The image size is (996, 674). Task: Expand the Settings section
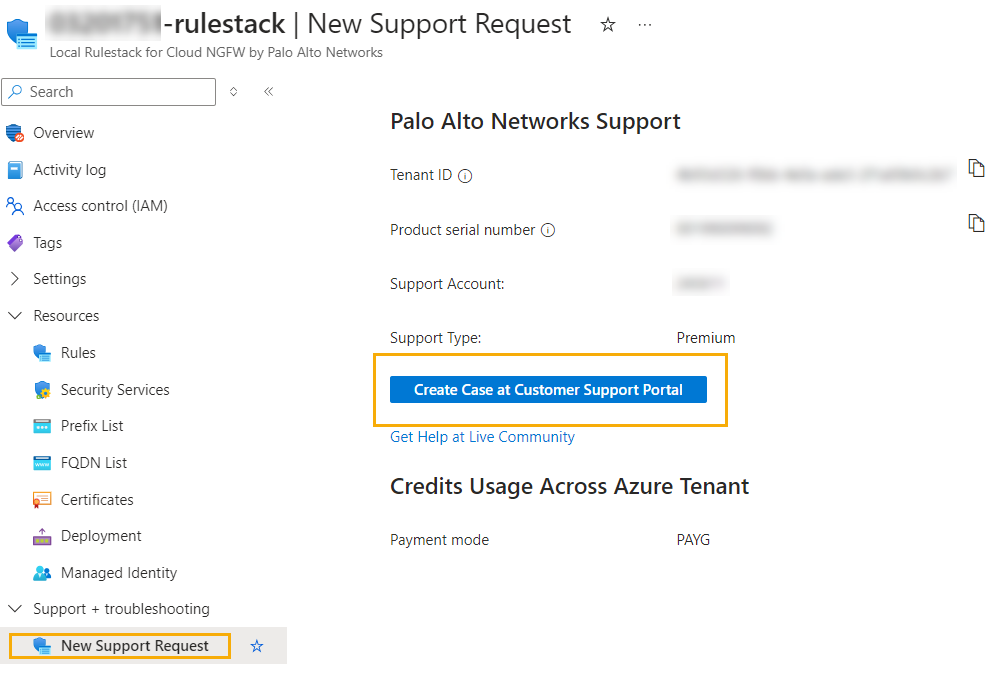[15, 279]
